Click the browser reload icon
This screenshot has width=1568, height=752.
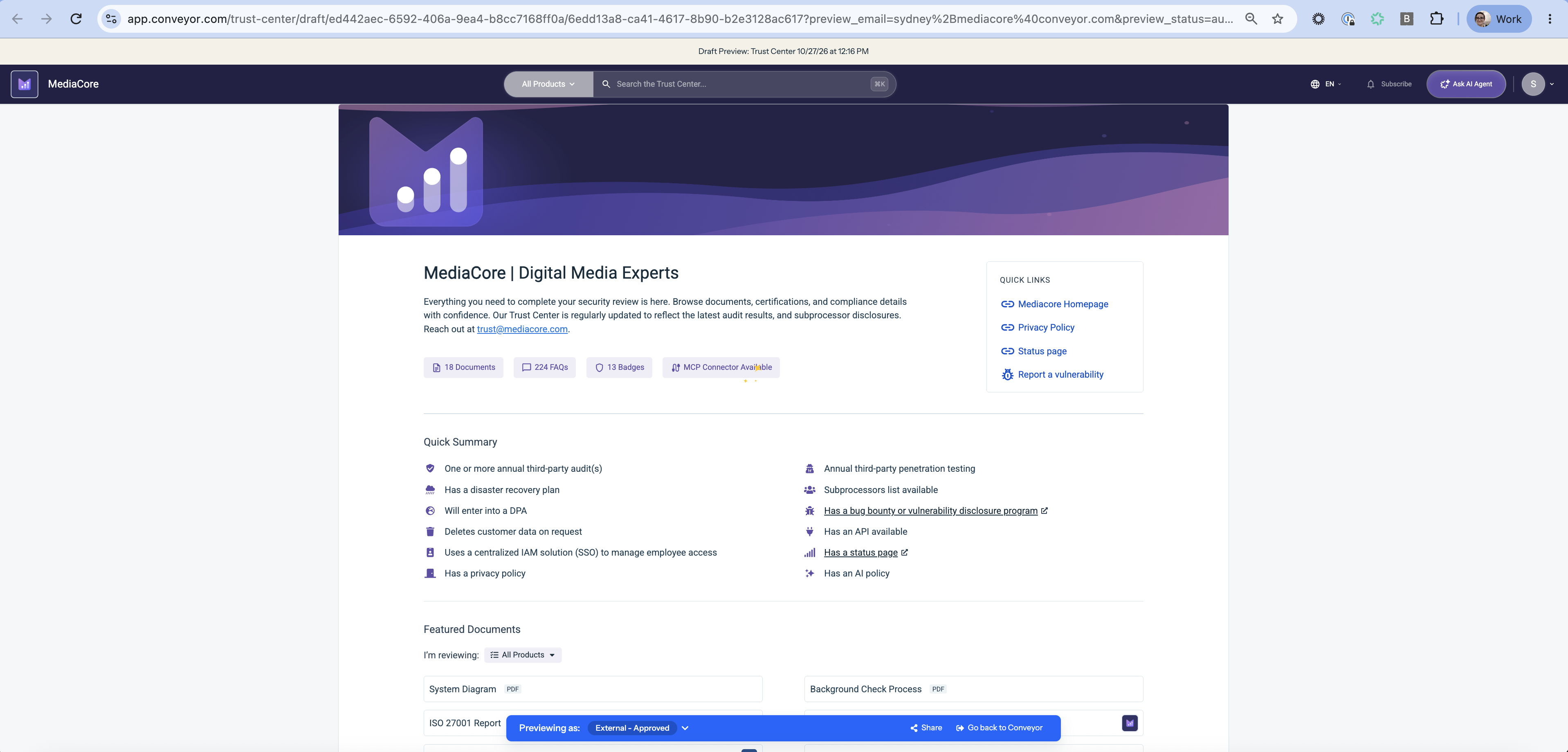(x=76, y=19)
